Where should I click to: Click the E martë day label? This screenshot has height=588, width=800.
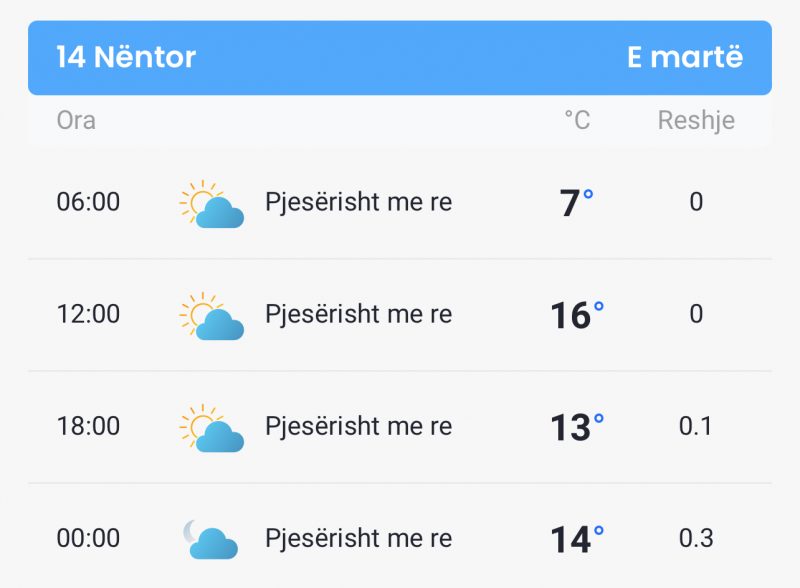pyautogui.click(x=685, y=57)
